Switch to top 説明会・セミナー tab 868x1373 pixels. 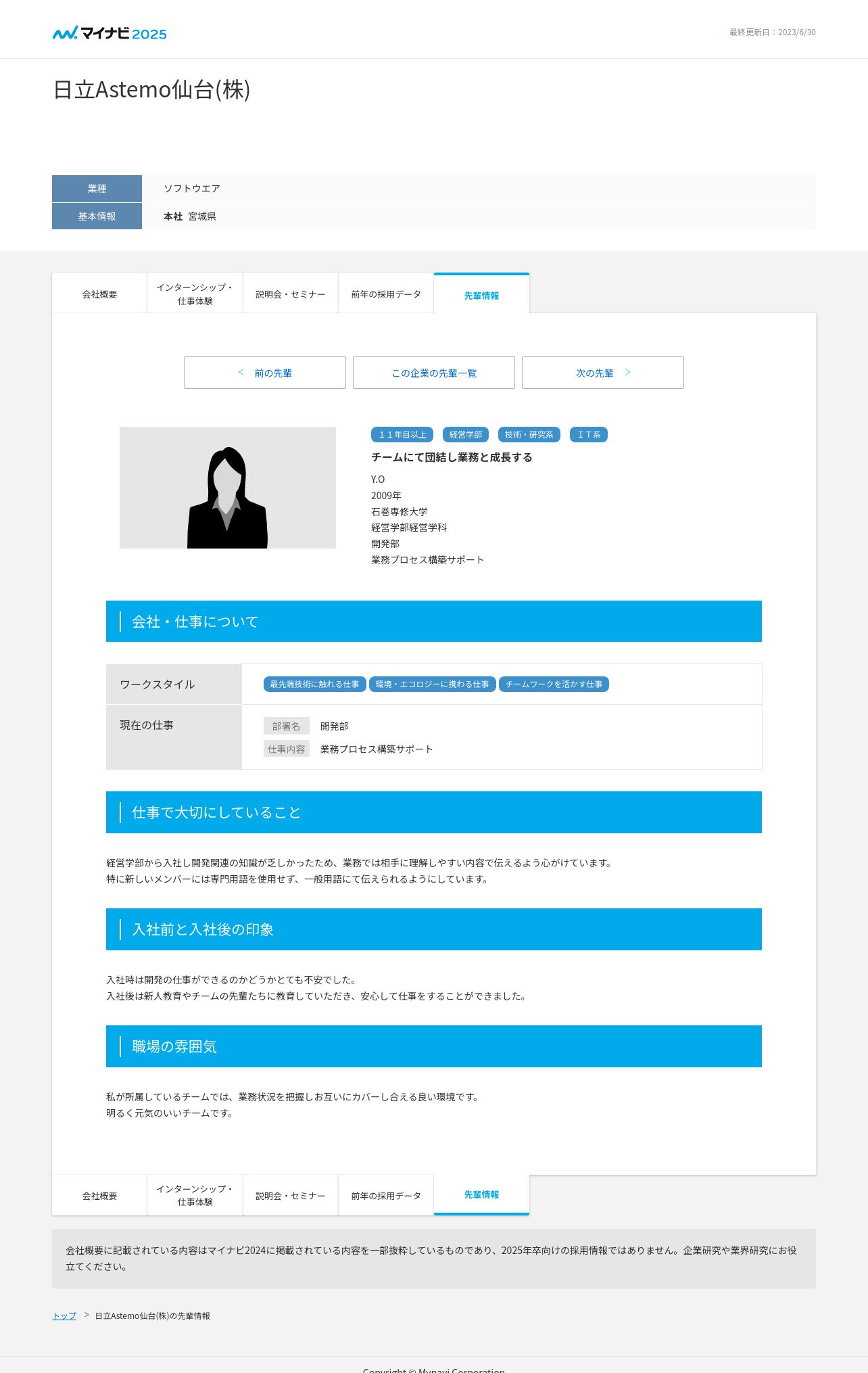pos(291,294)
